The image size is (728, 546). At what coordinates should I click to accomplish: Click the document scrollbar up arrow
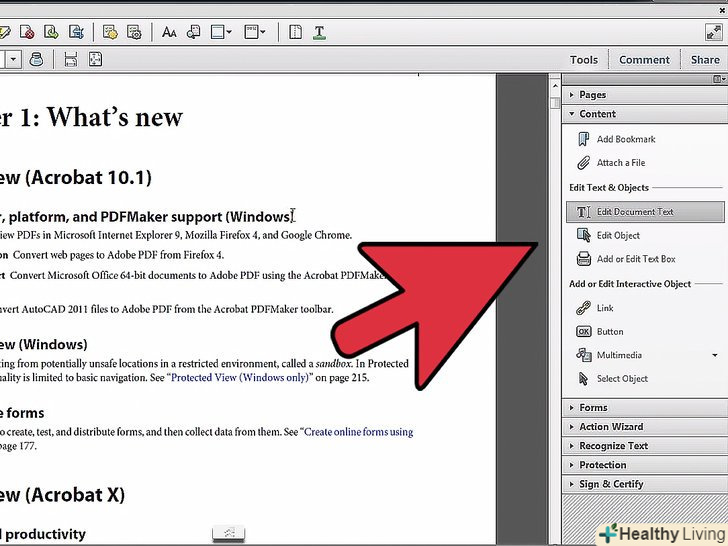coord(555,86)
